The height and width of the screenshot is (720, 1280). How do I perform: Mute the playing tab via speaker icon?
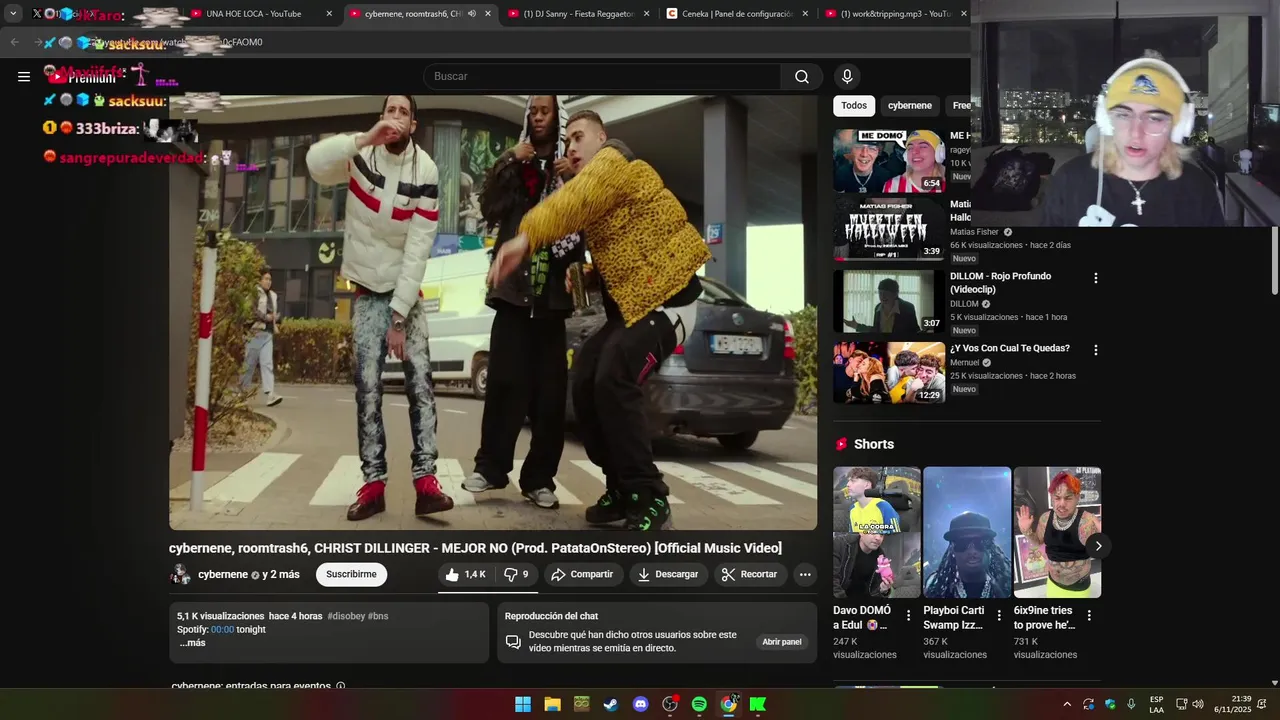point(472,14)
